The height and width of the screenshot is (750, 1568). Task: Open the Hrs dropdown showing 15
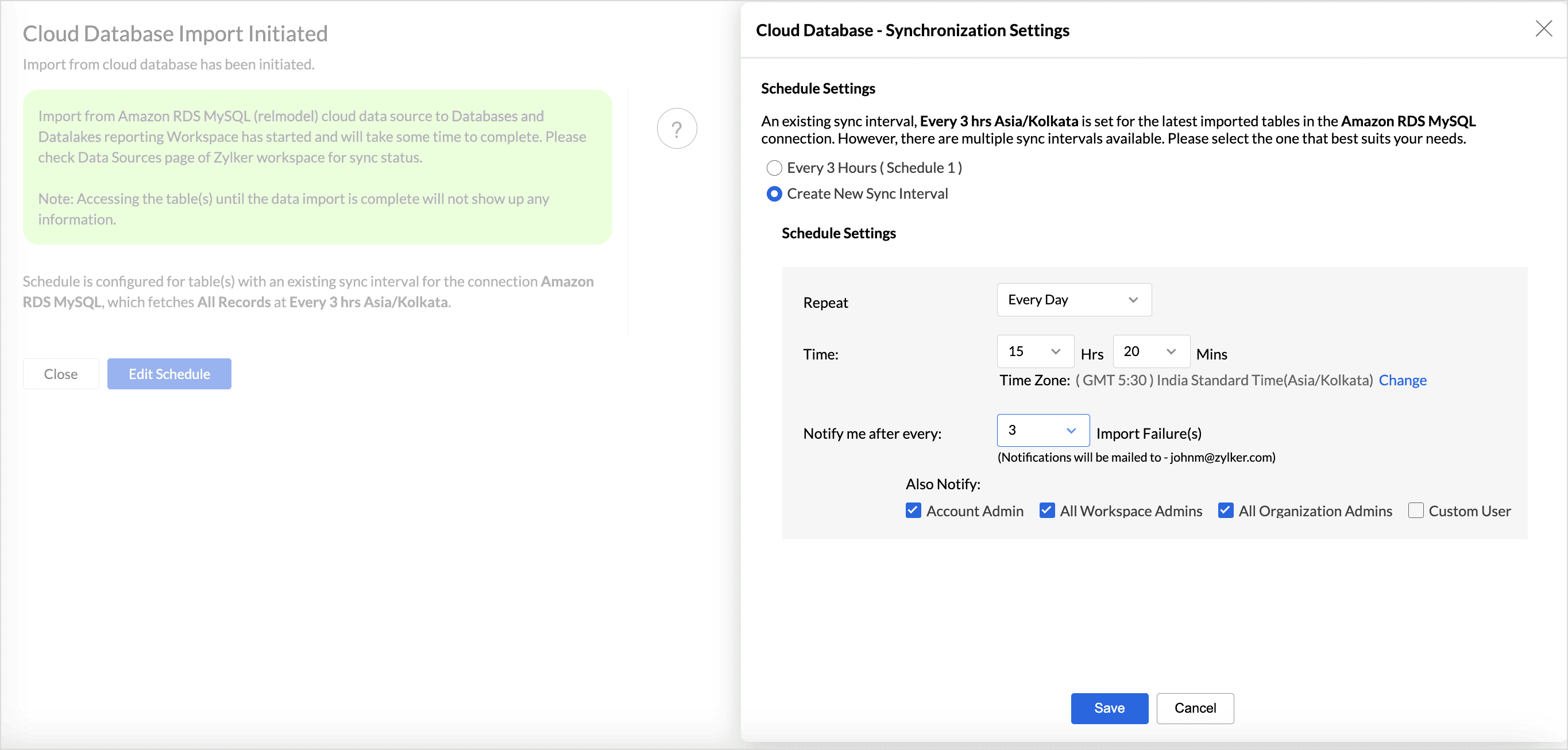pos(1035,351)
